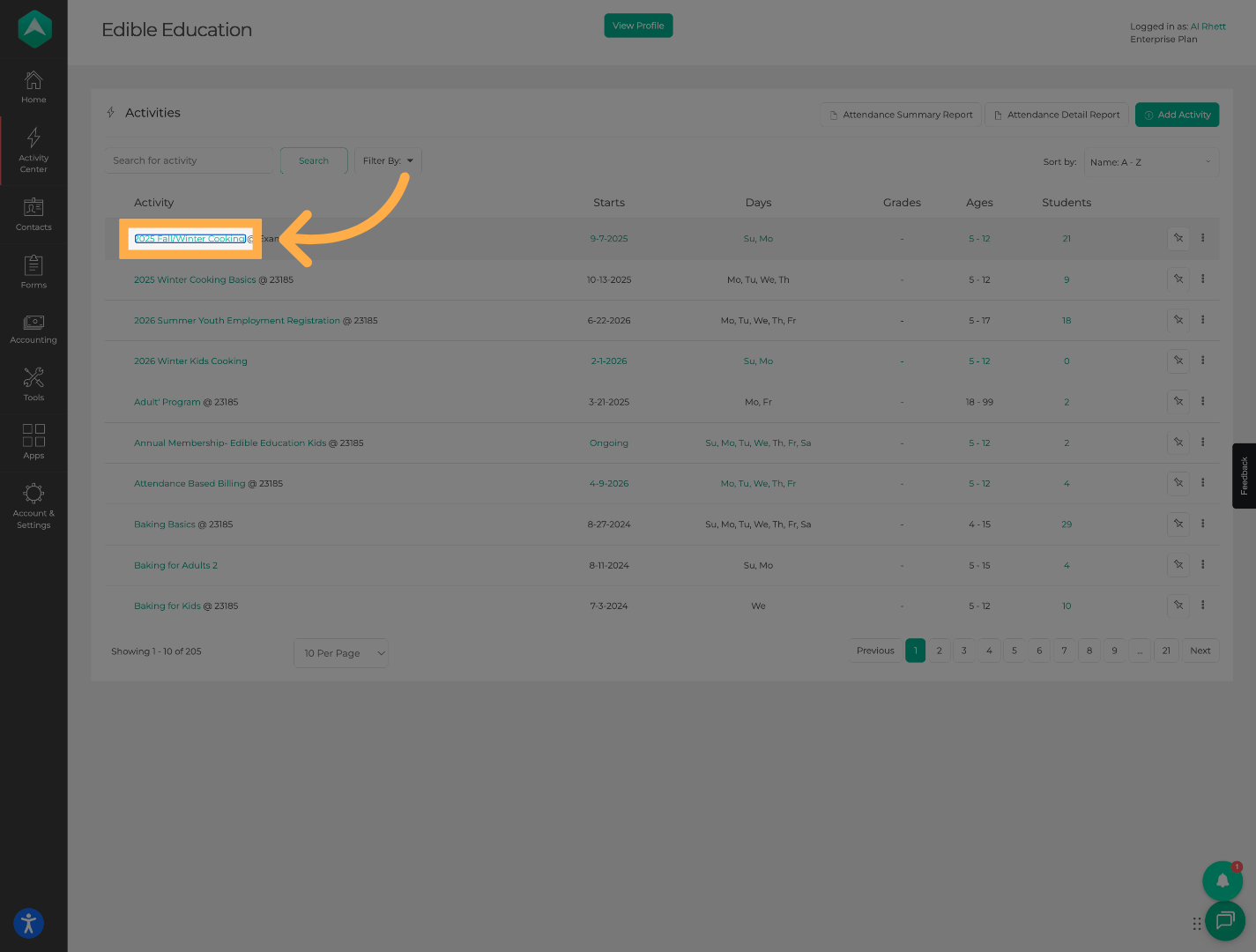The image size is (1256, 952).
Task: Click the Search button
Action: tap(314, 160)
